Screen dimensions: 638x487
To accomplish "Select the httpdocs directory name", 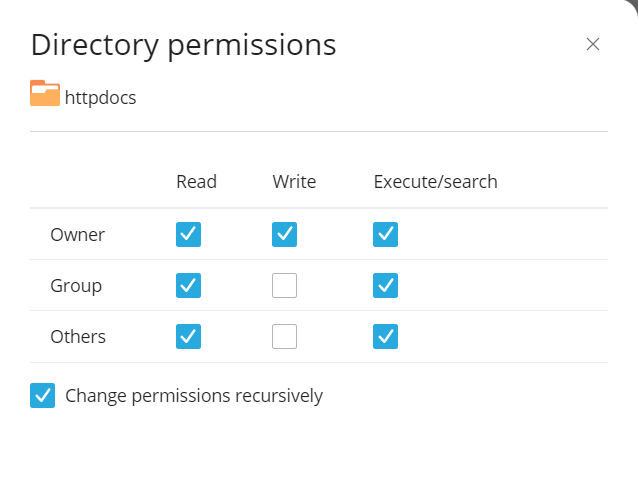I will point(100,98).
